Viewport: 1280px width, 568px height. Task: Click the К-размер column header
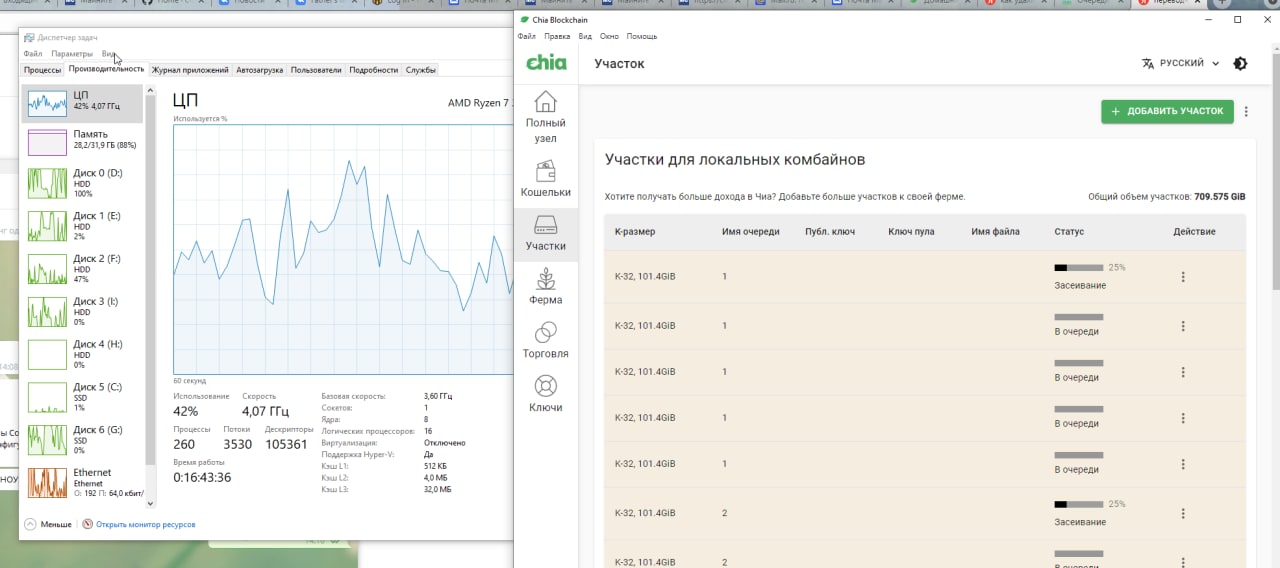[635, 231]
